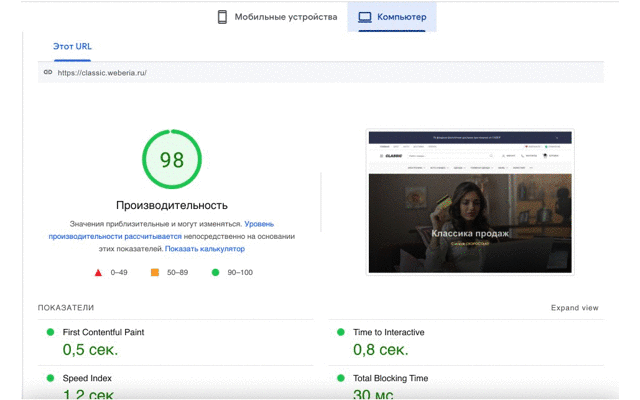
Task: Follow the Уровень производительности рассчитывается link
Action: (x=161, y=230)
